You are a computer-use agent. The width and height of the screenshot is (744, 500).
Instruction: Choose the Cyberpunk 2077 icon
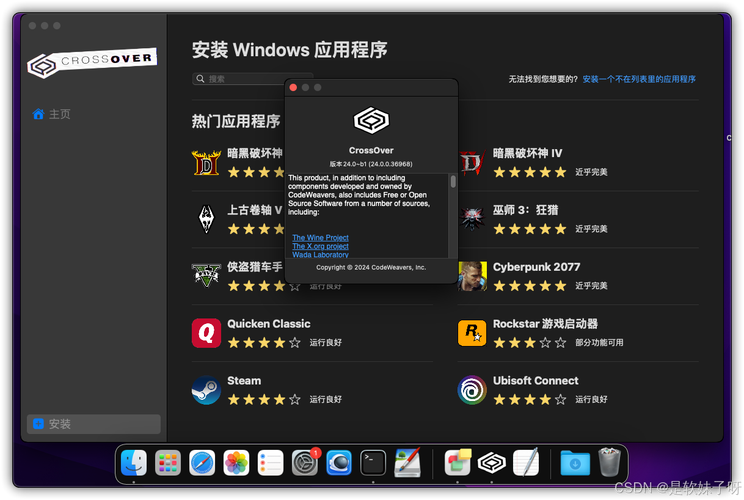[472, 276]
